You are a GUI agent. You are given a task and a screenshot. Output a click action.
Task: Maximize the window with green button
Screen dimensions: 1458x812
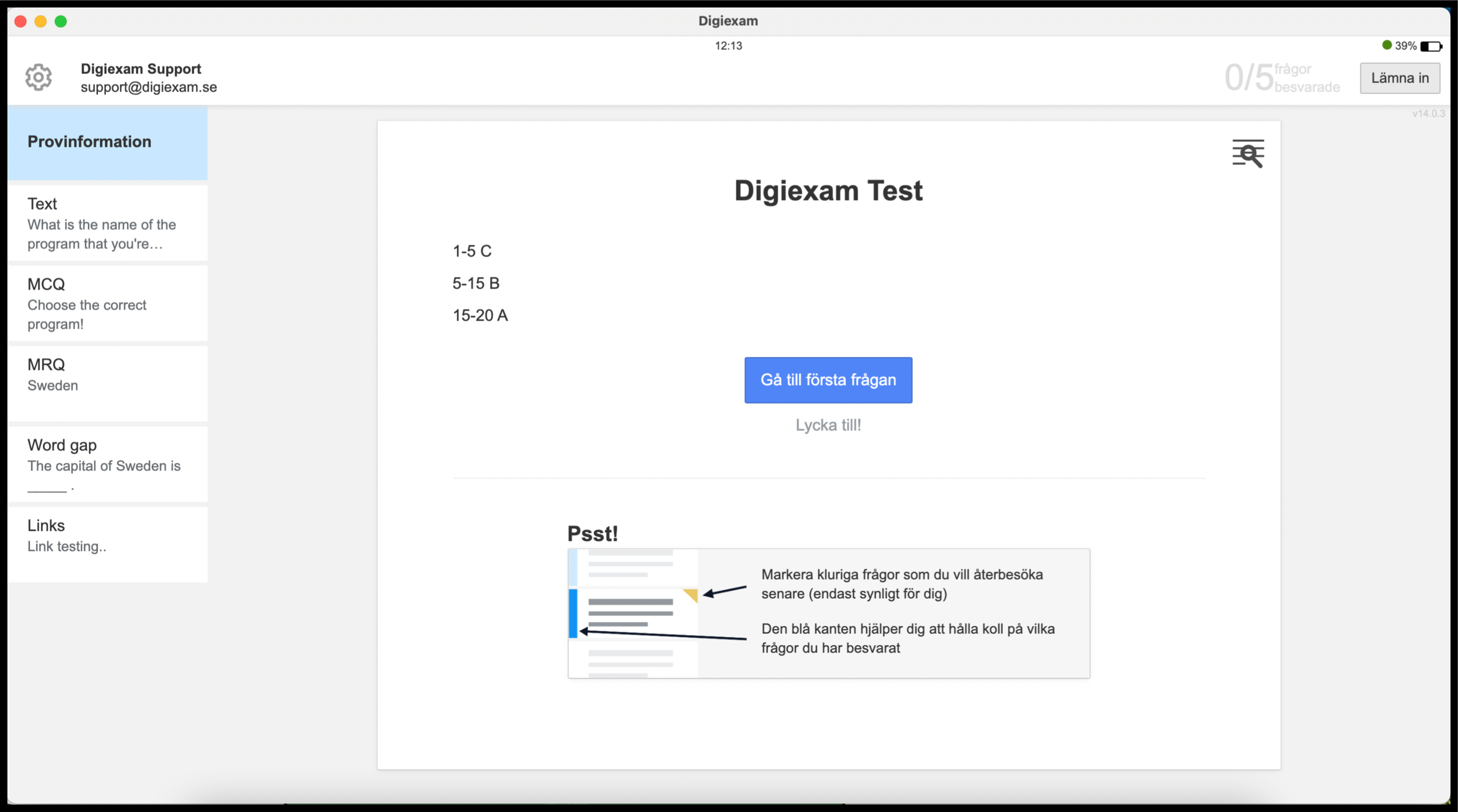60,22
